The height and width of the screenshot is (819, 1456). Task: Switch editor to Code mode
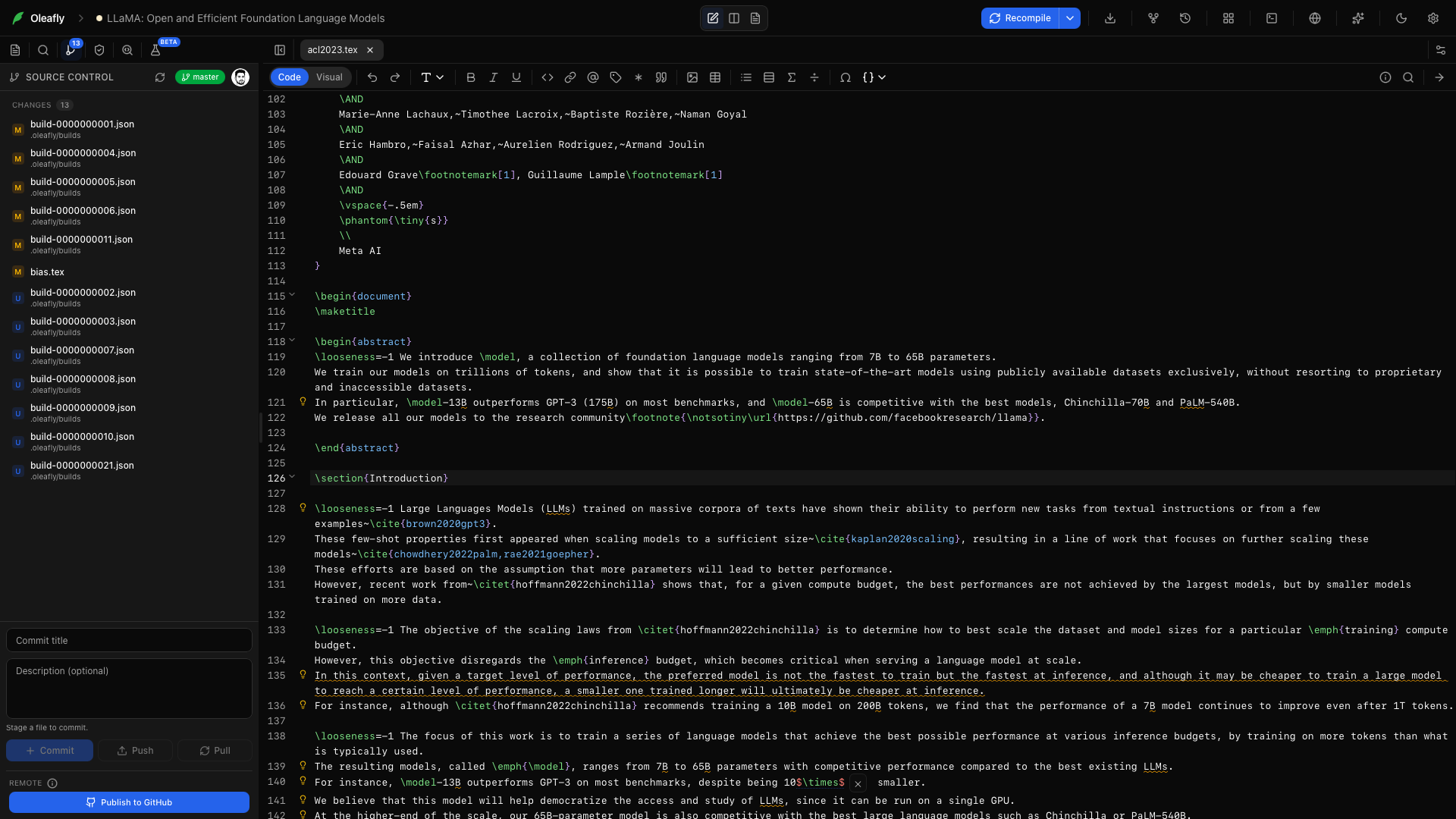point(289,77)
